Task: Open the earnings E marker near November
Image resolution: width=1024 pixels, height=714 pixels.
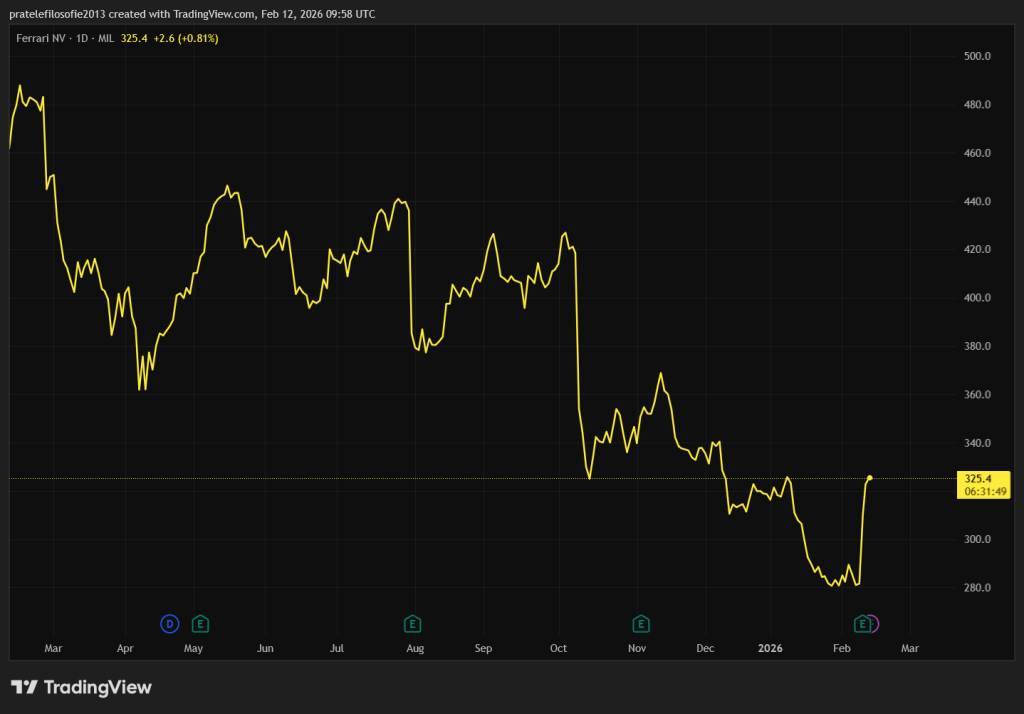Action: pos(640,624)
